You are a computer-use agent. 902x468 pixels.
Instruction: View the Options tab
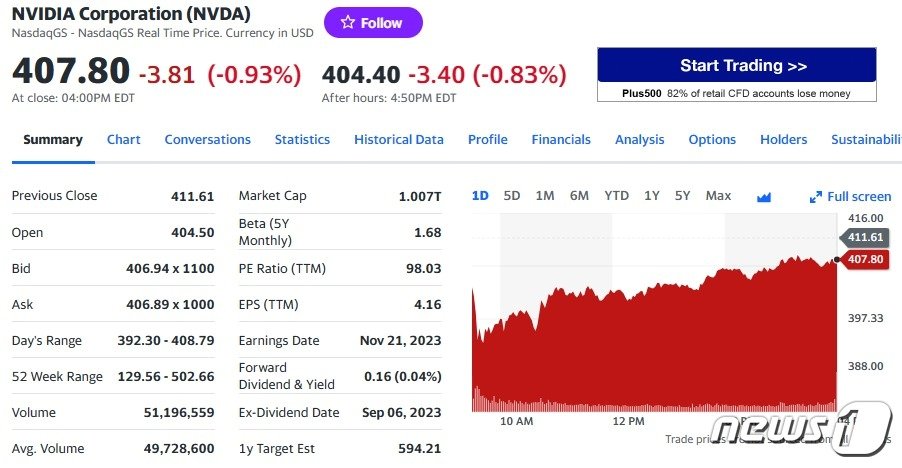712,140
